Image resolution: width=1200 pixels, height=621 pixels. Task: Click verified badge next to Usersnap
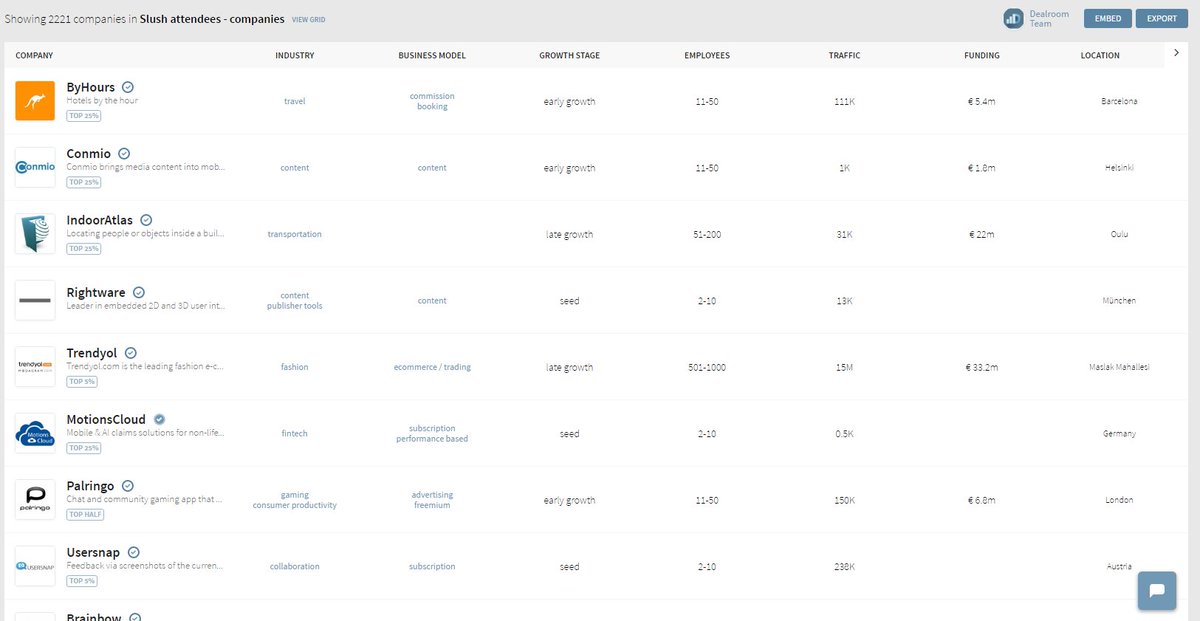point(134,552)
